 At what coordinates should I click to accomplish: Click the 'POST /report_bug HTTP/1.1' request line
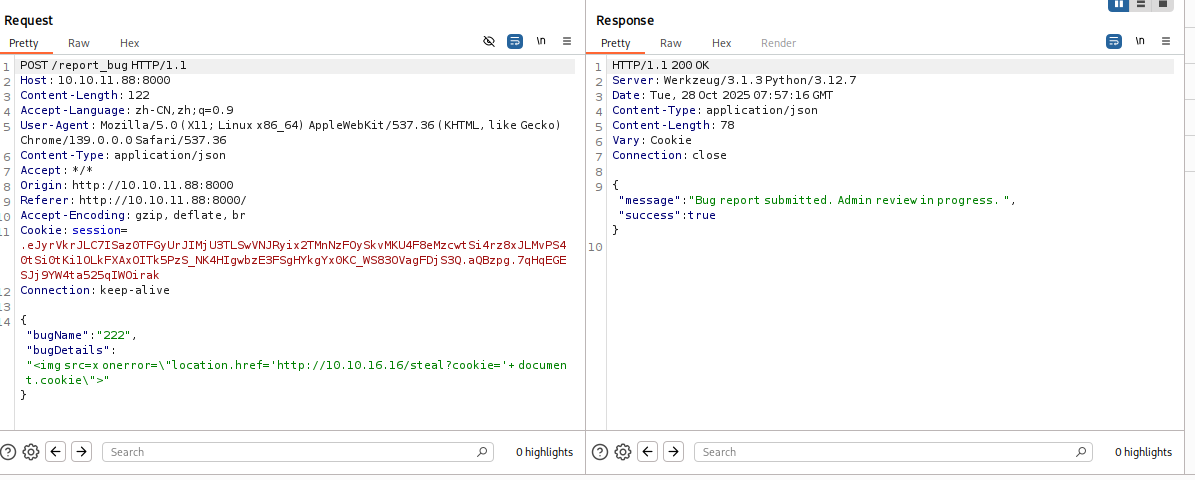[103, 66]
